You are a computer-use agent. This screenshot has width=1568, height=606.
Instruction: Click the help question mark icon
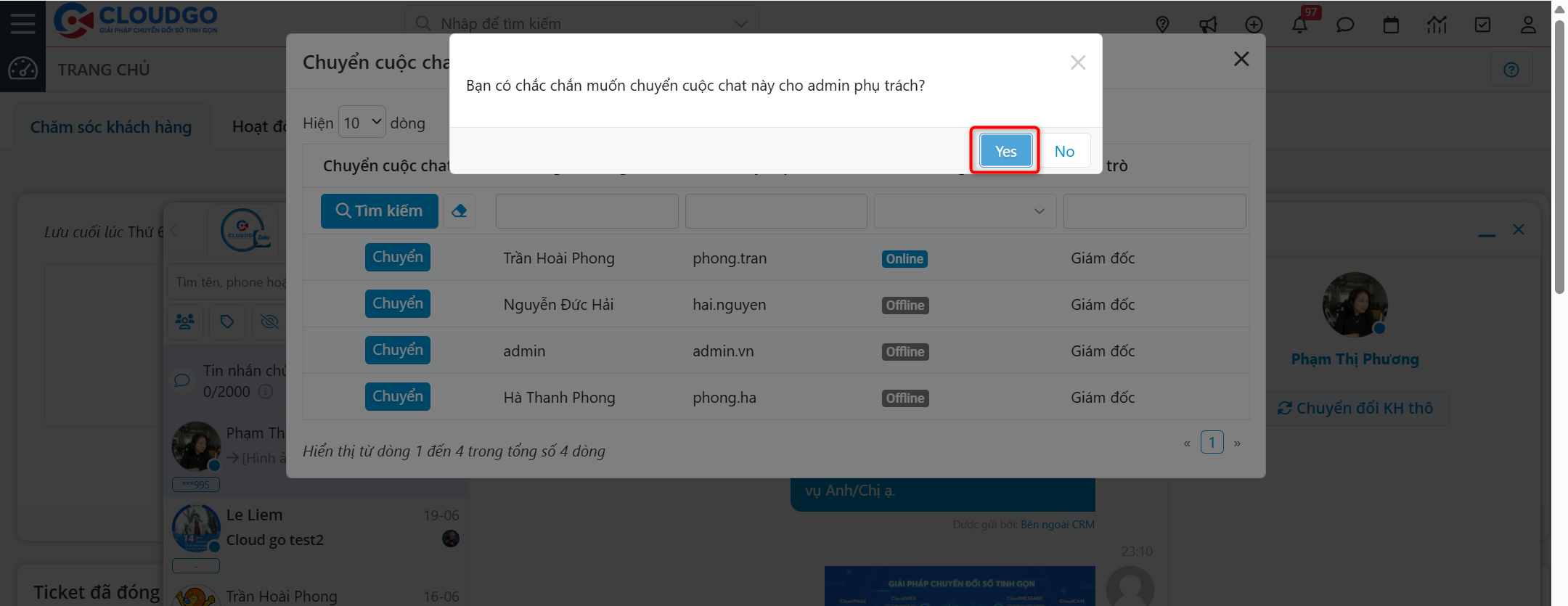[x=1511, y=70]
